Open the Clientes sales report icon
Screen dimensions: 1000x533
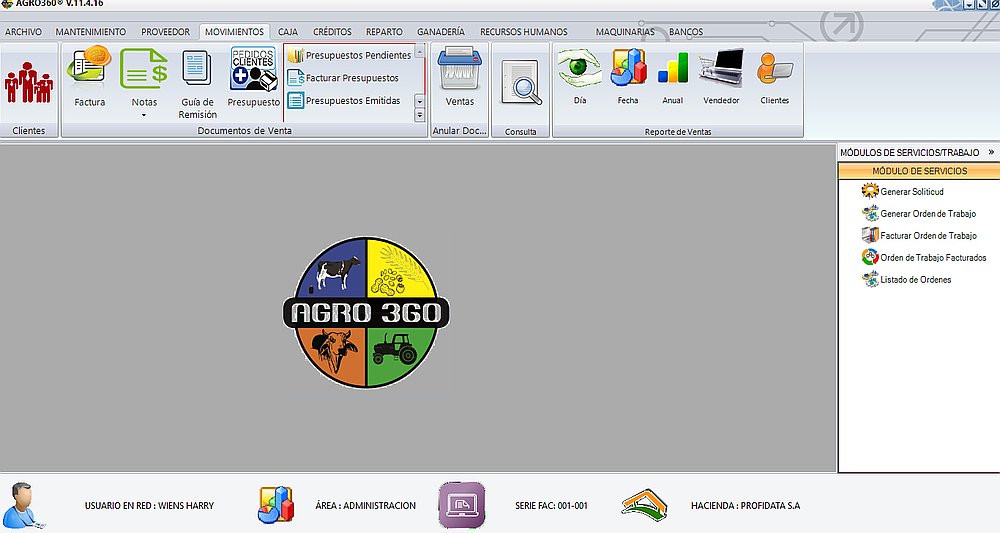774,68
